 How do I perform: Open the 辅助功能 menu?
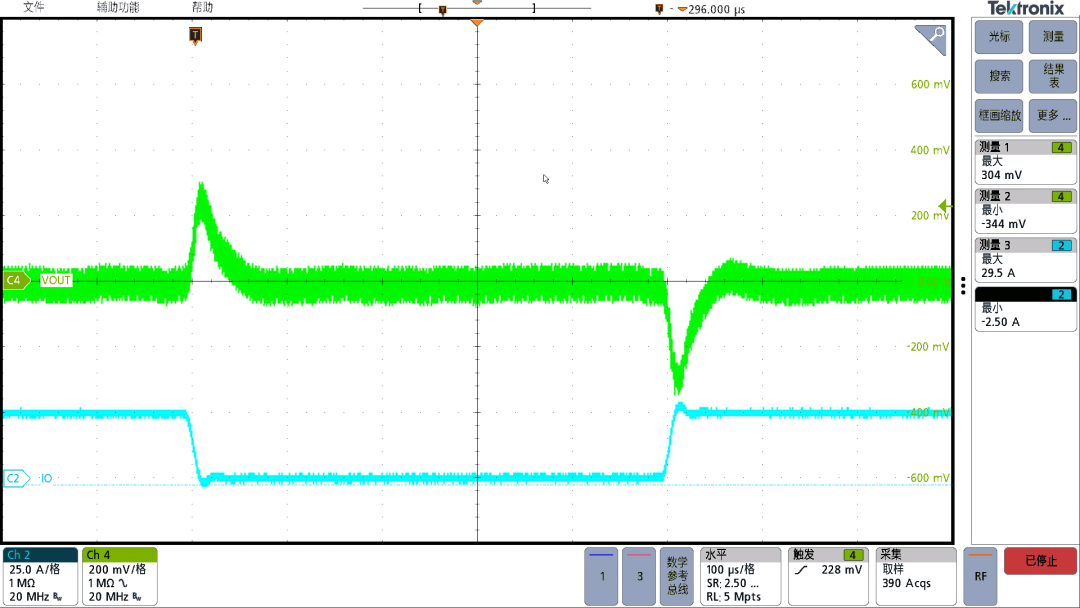coord(118,7)
